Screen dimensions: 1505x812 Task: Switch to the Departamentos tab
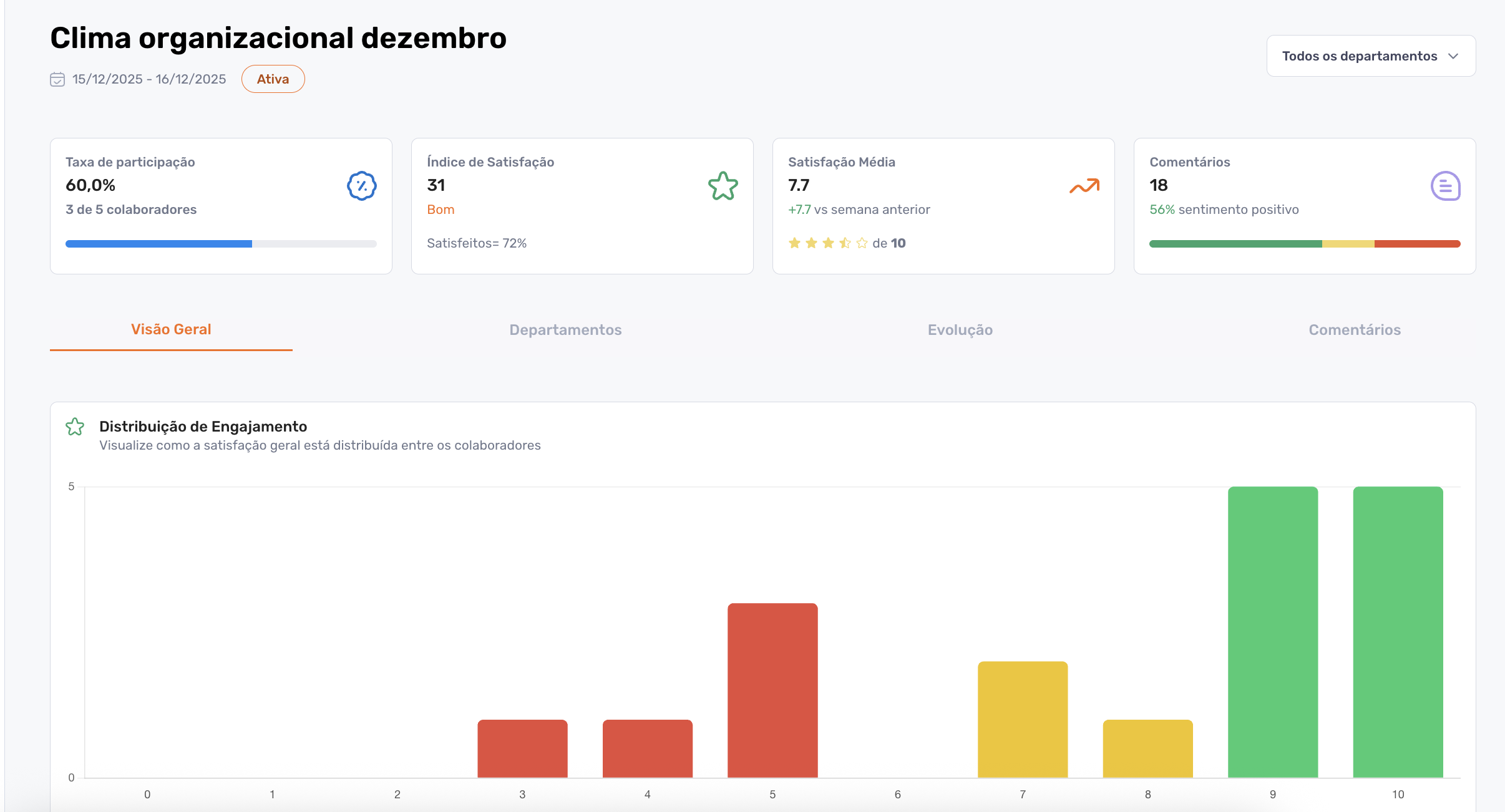pyautogui.click(x=565, y=329)
